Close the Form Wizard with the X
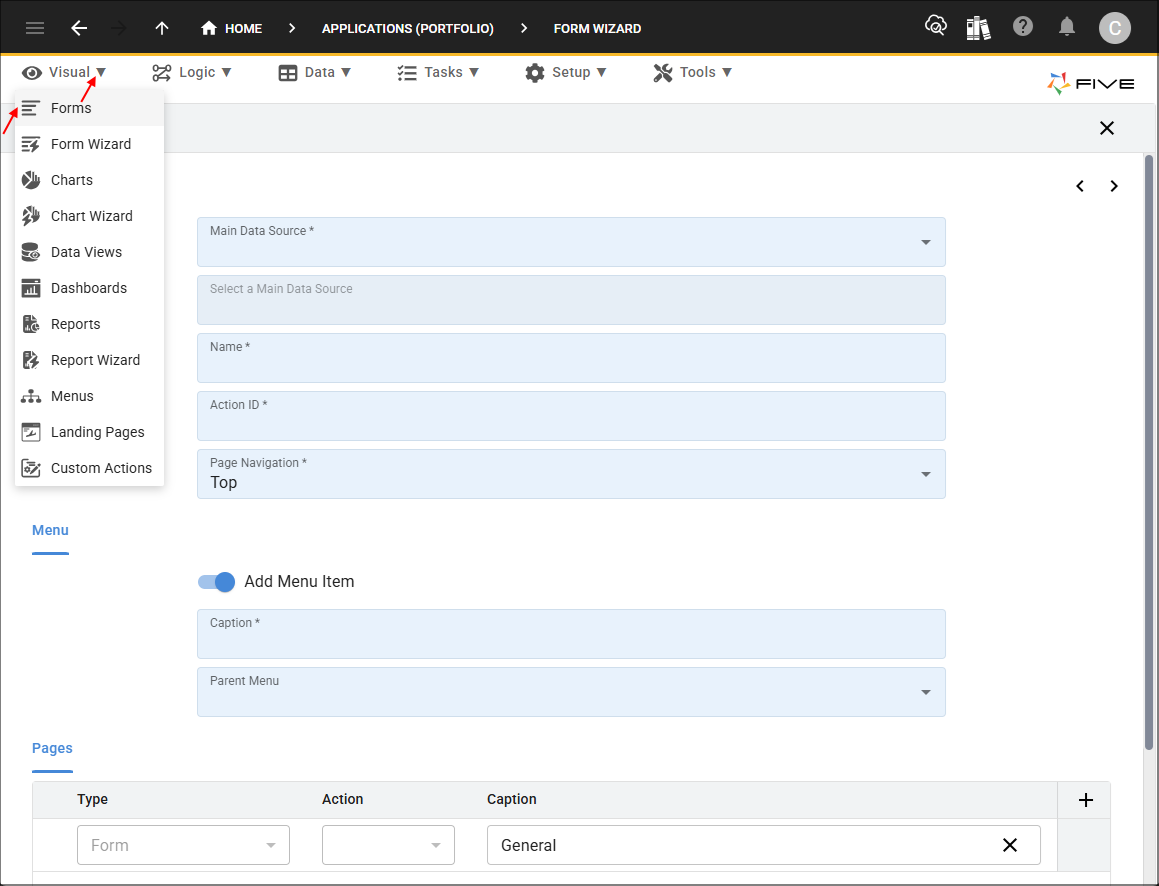 [1107, 129]
